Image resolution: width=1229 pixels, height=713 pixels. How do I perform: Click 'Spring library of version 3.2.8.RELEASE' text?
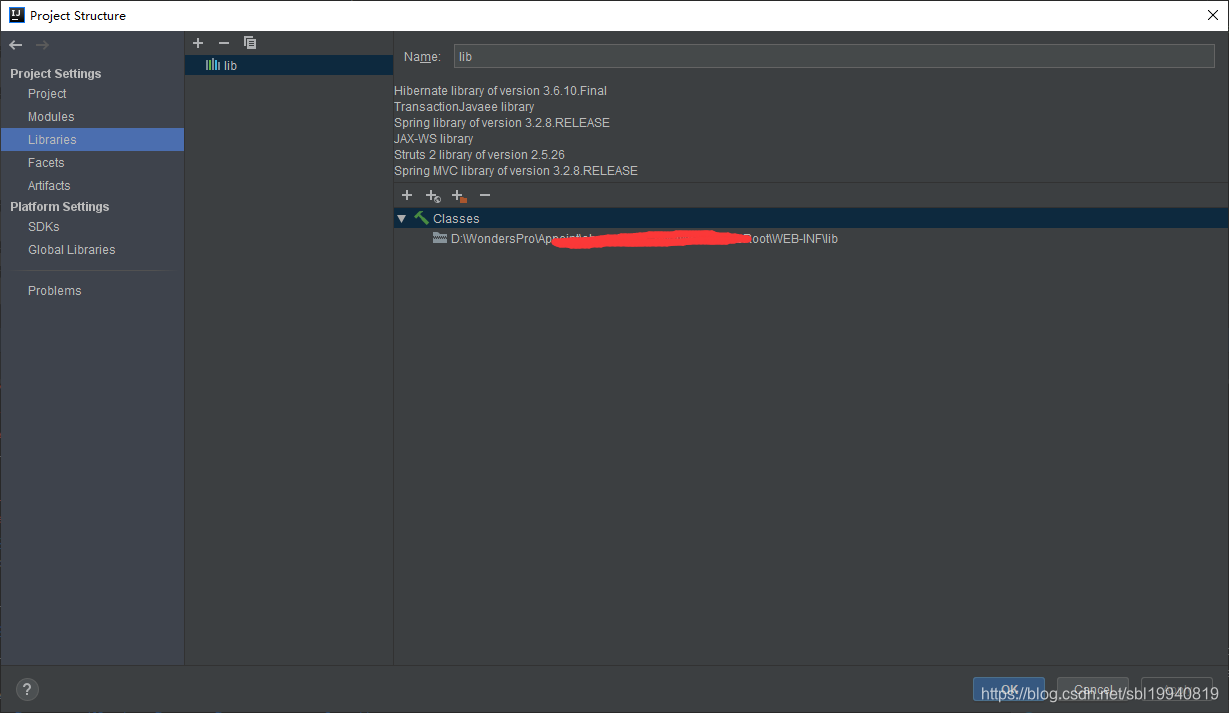(502, 123)
